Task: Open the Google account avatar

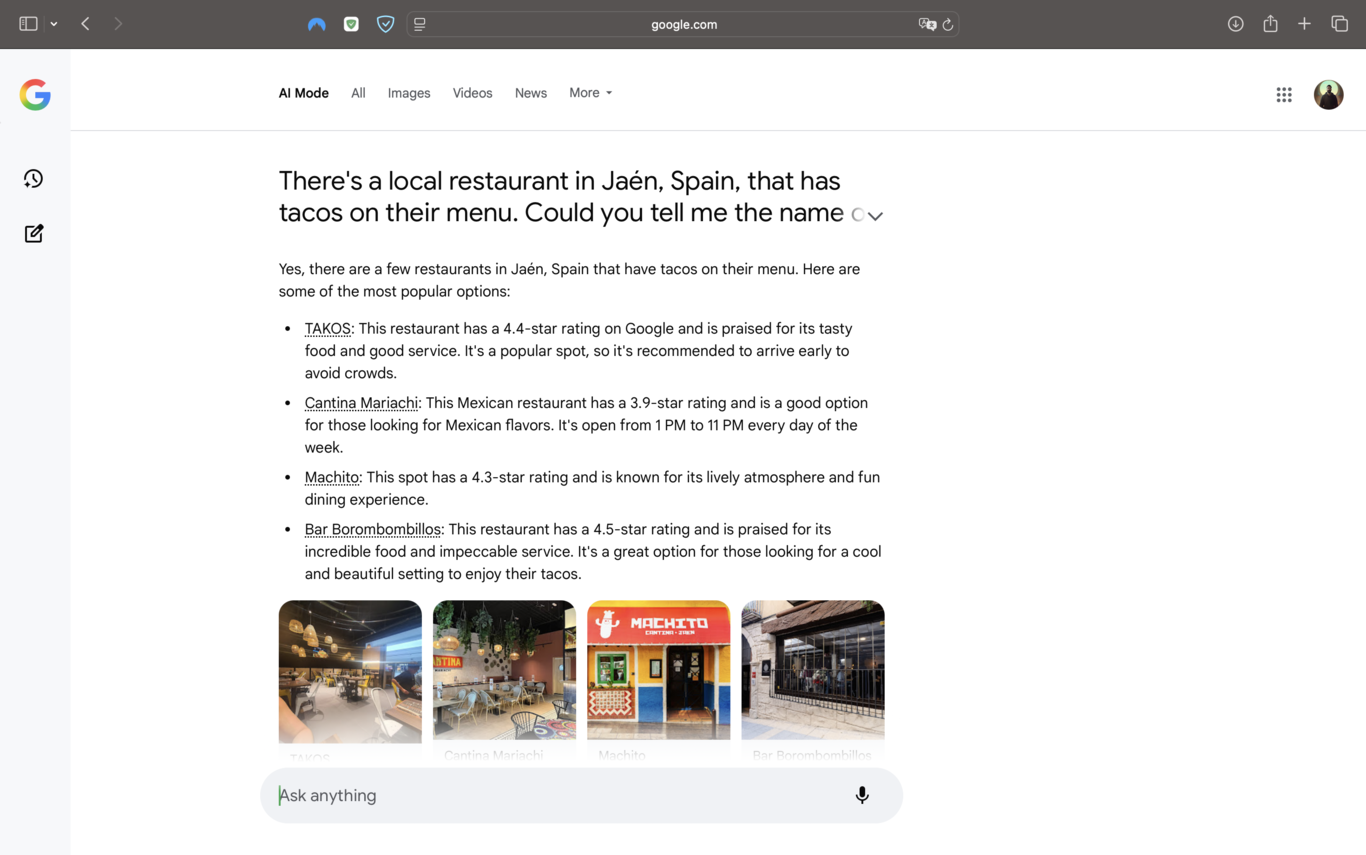Action: point(1328,95)
